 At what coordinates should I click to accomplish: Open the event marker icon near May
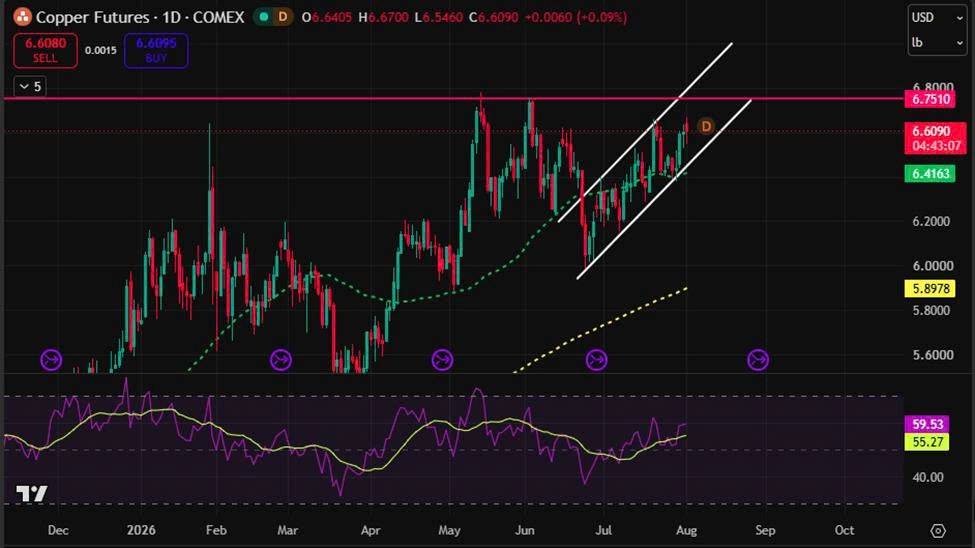[442, 360]
